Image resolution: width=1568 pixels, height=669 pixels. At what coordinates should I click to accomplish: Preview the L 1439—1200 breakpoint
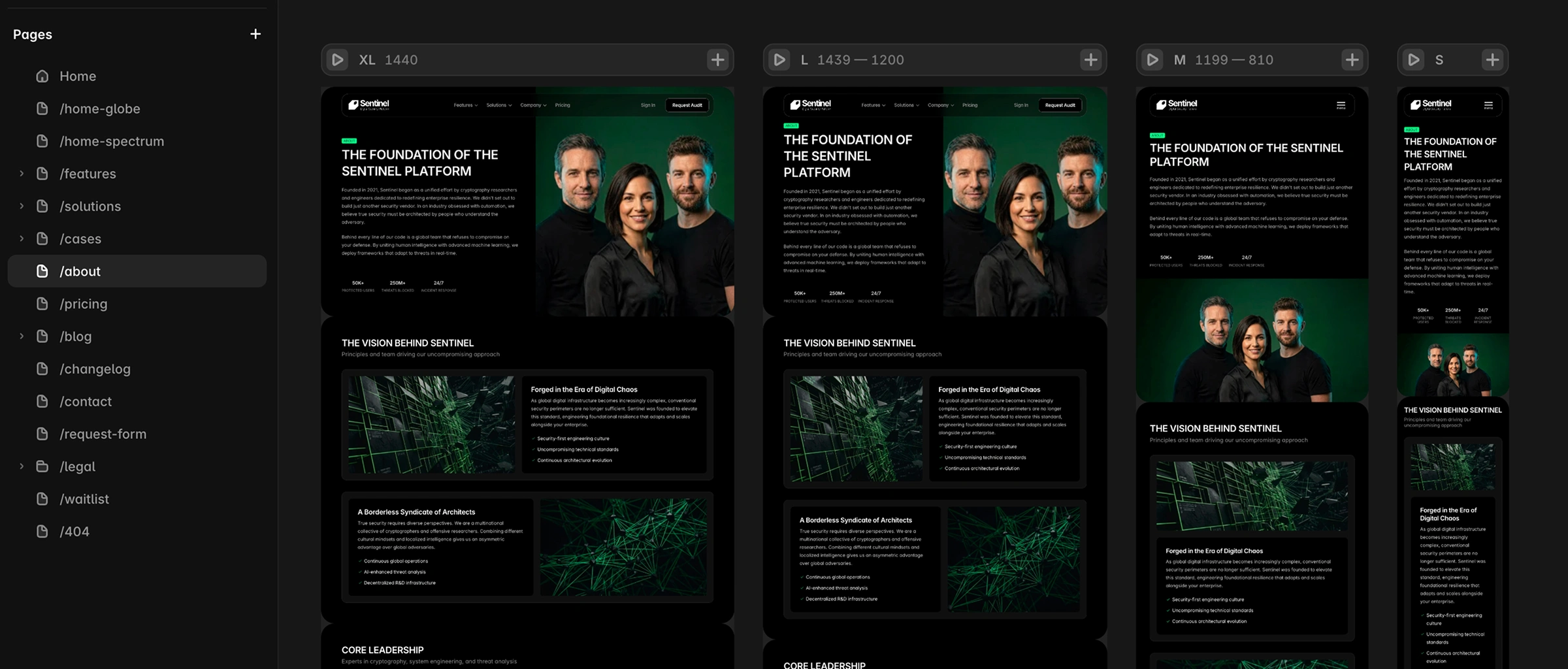coord(779,60)
